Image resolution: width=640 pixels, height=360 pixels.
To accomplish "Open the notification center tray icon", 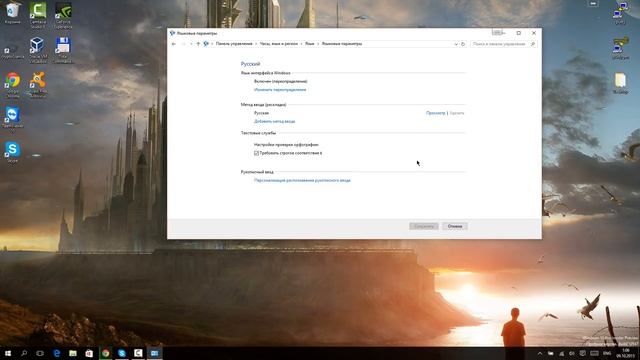I will (583, 353).
